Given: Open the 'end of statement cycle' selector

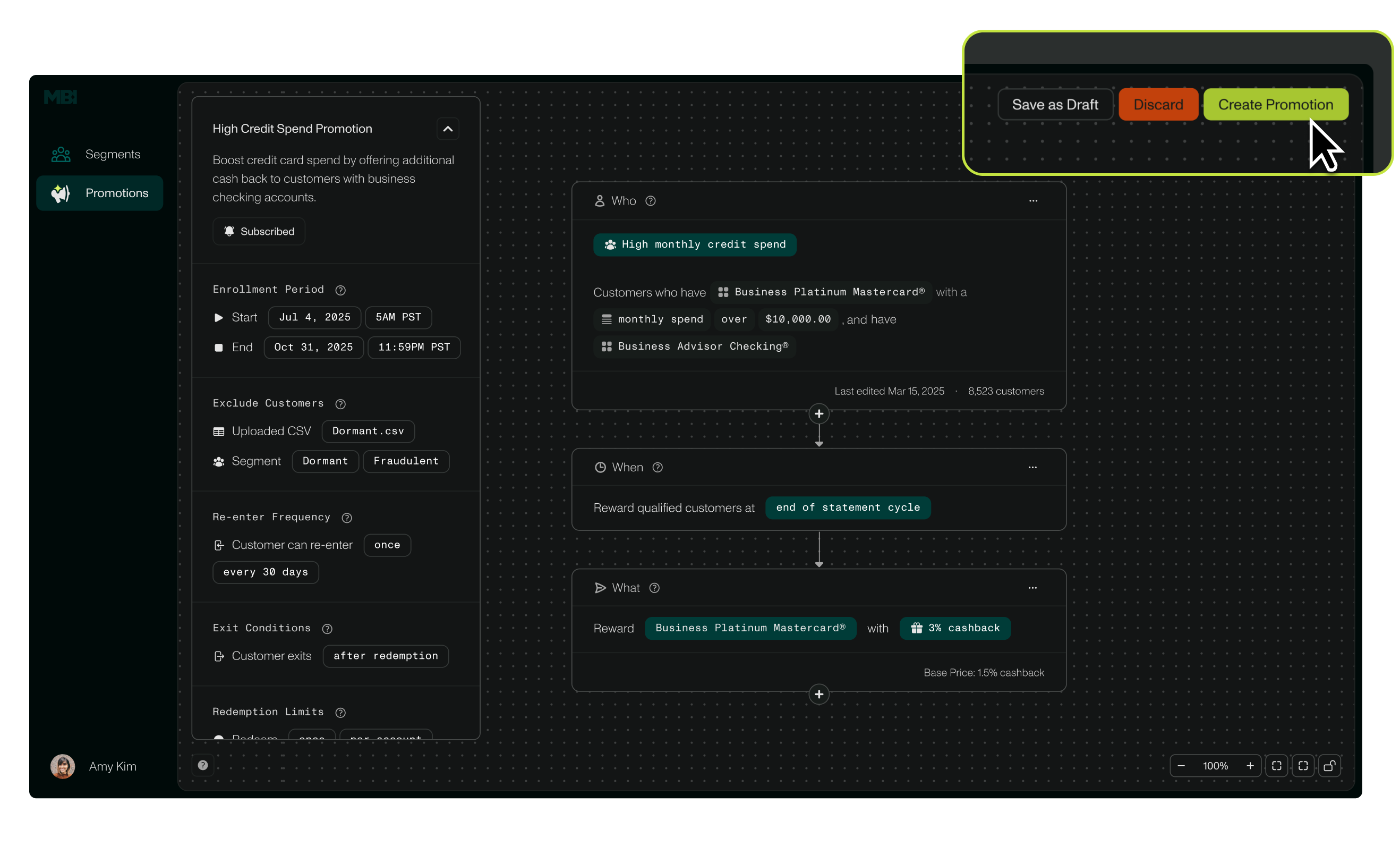Looking at the screenshot, I should coord(848,507).
